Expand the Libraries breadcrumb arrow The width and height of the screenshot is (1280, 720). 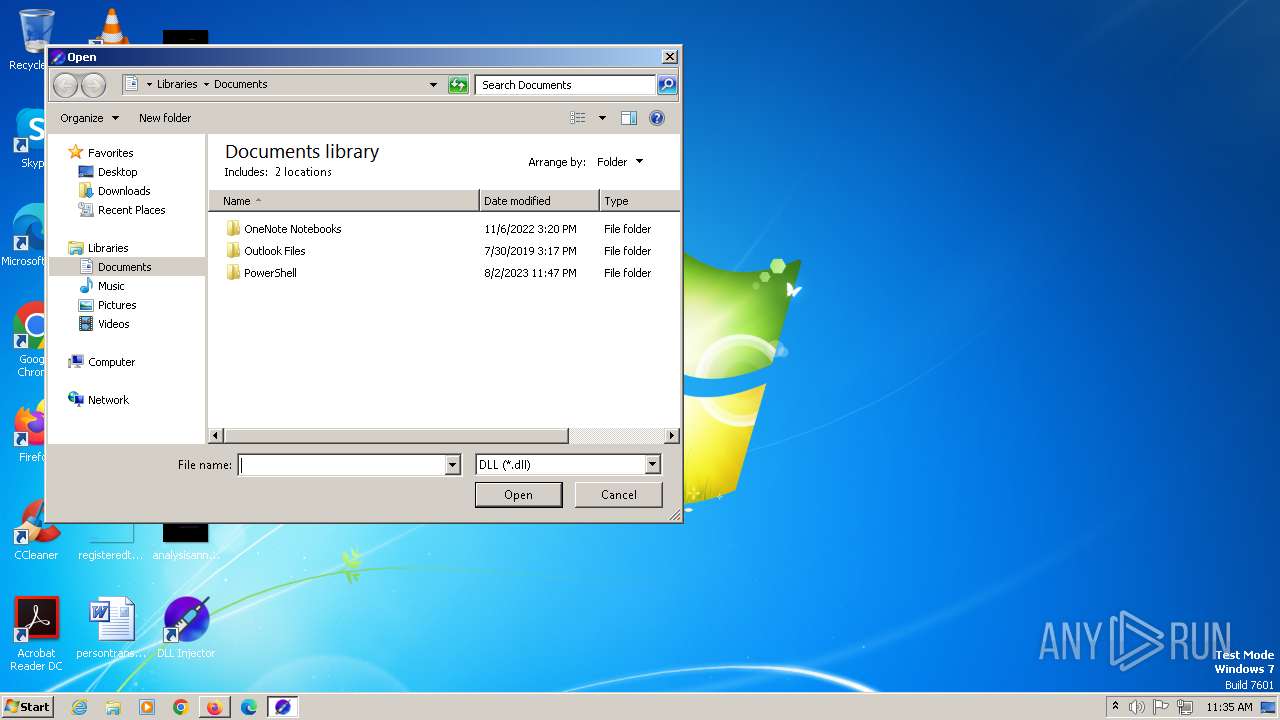pos(206,85)
